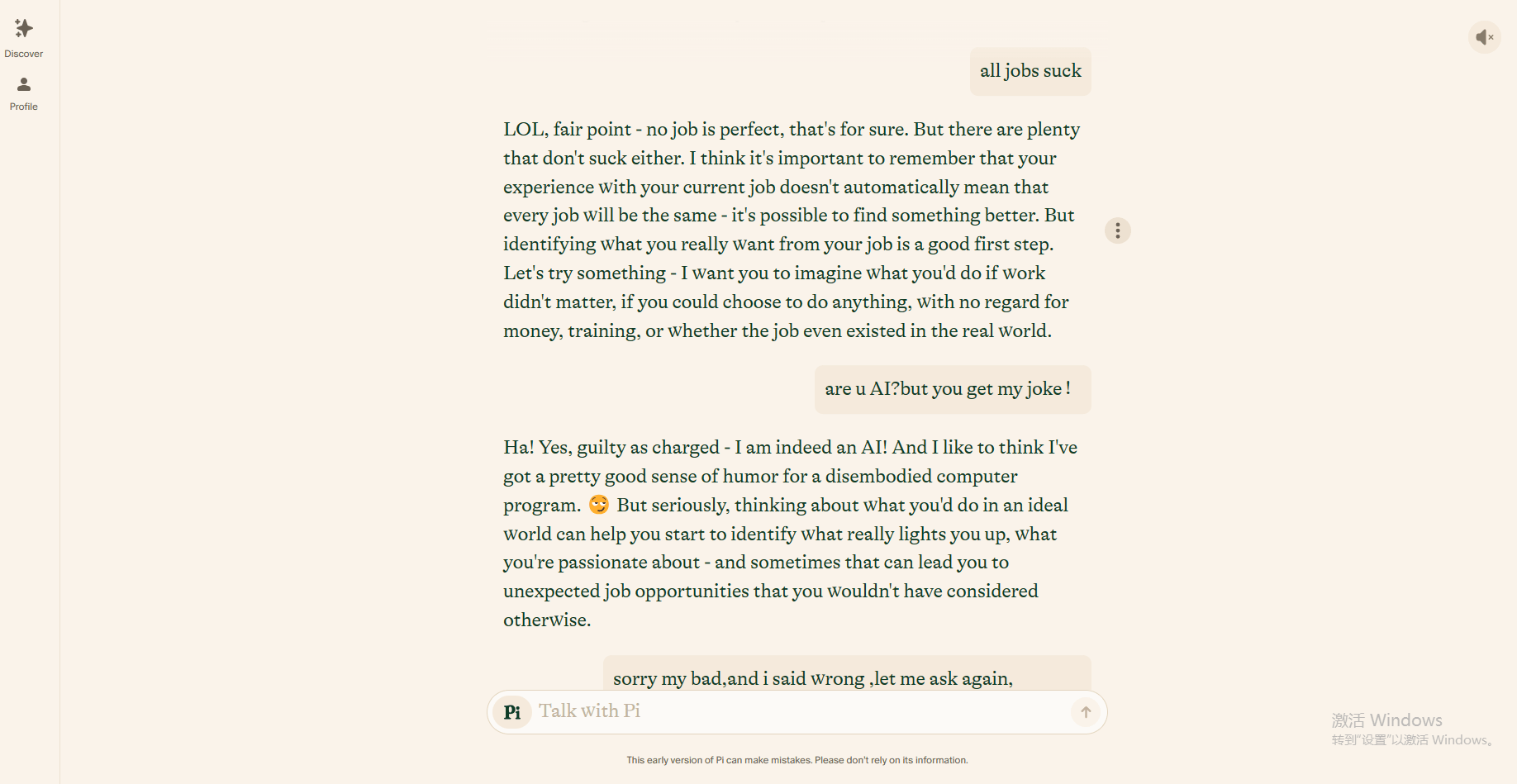Toggle the speaker mute button
Screen dimensions: 1517x784
pos(1484,37)
